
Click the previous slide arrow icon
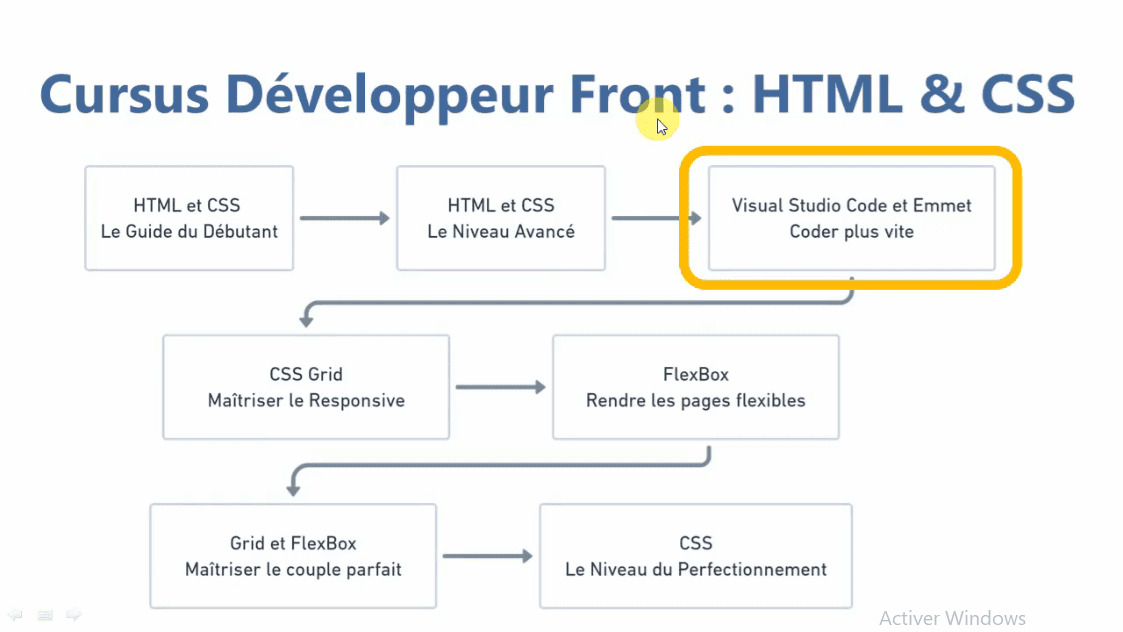pyautogui.click(x=17, y=615)
